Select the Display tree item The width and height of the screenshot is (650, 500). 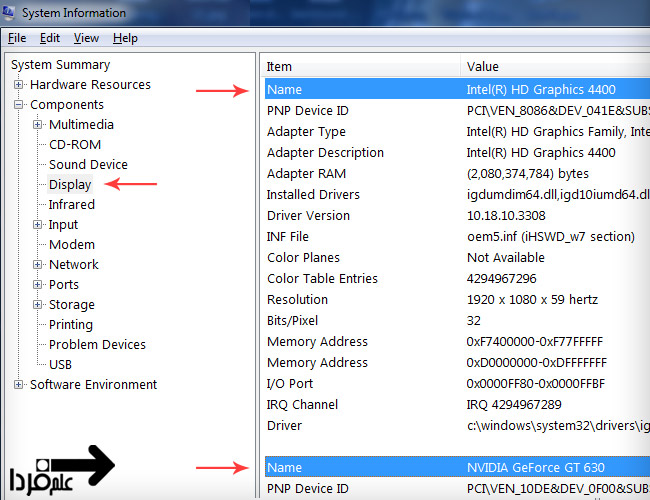click(70, 184)
